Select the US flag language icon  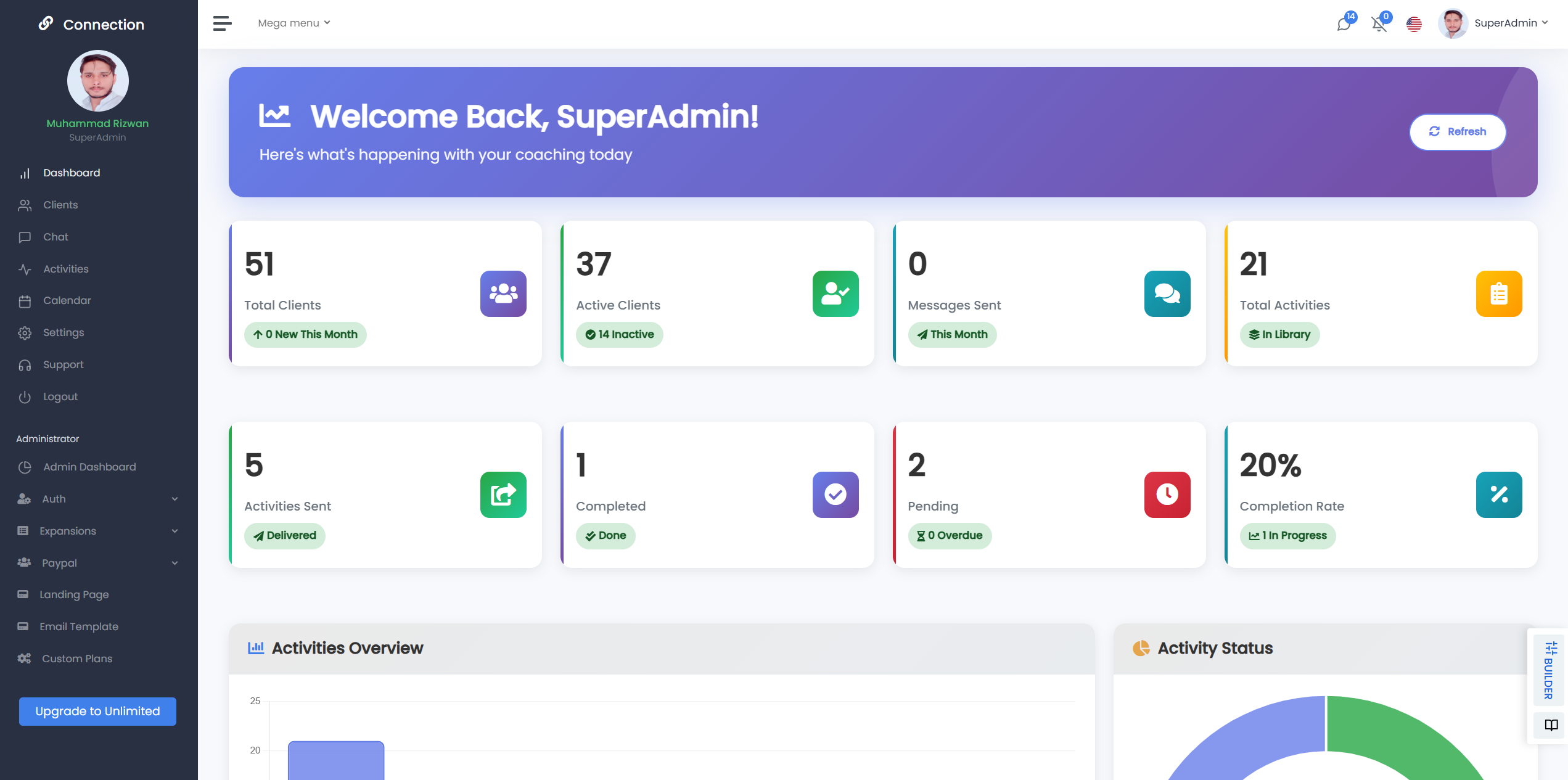[1414, 24]
